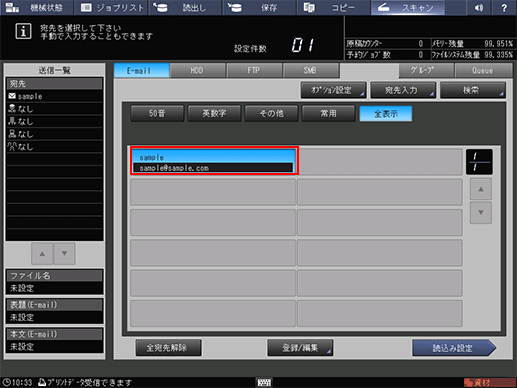Open the ジョブリスト job list
517x388 pixels.
click(112, 7)
